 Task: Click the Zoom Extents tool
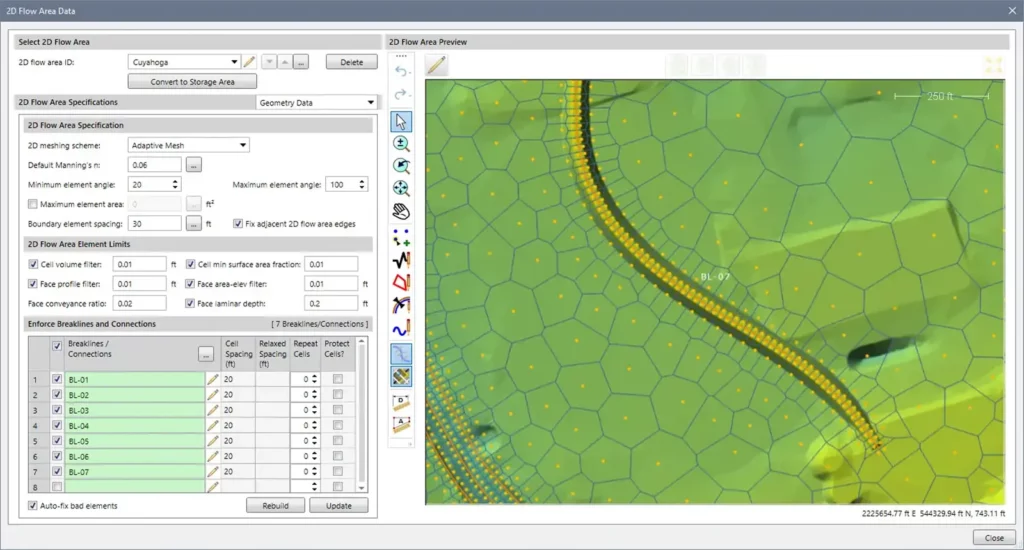tap(402, 188)
